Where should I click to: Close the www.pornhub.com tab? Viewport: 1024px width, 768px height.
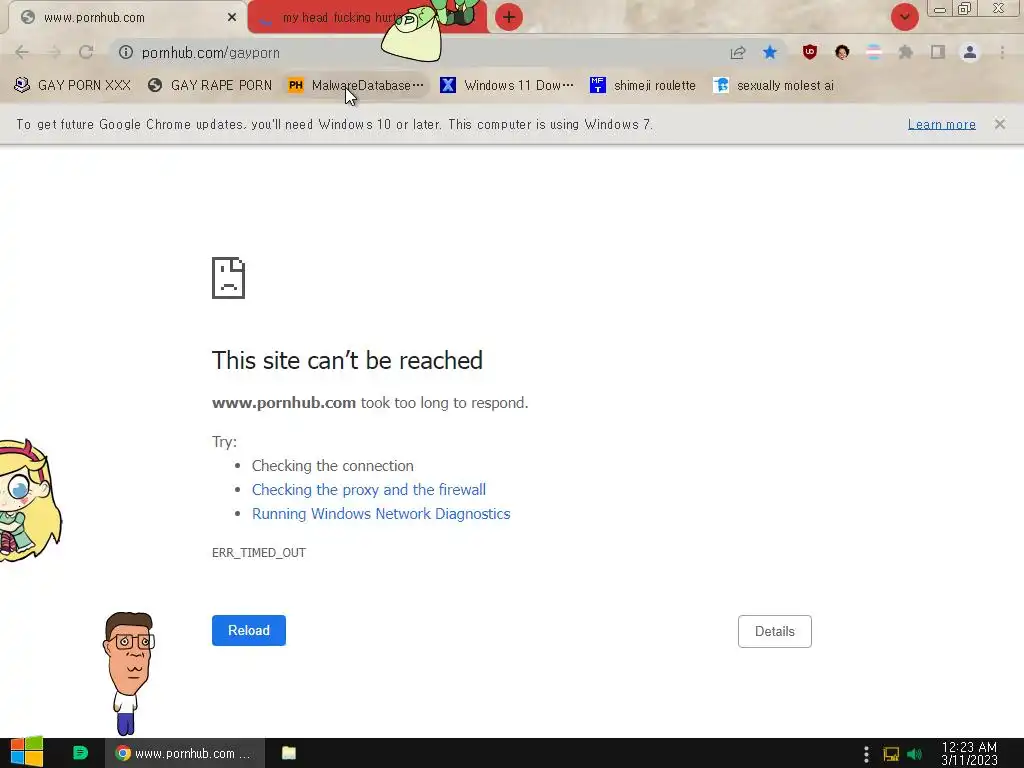232,18
